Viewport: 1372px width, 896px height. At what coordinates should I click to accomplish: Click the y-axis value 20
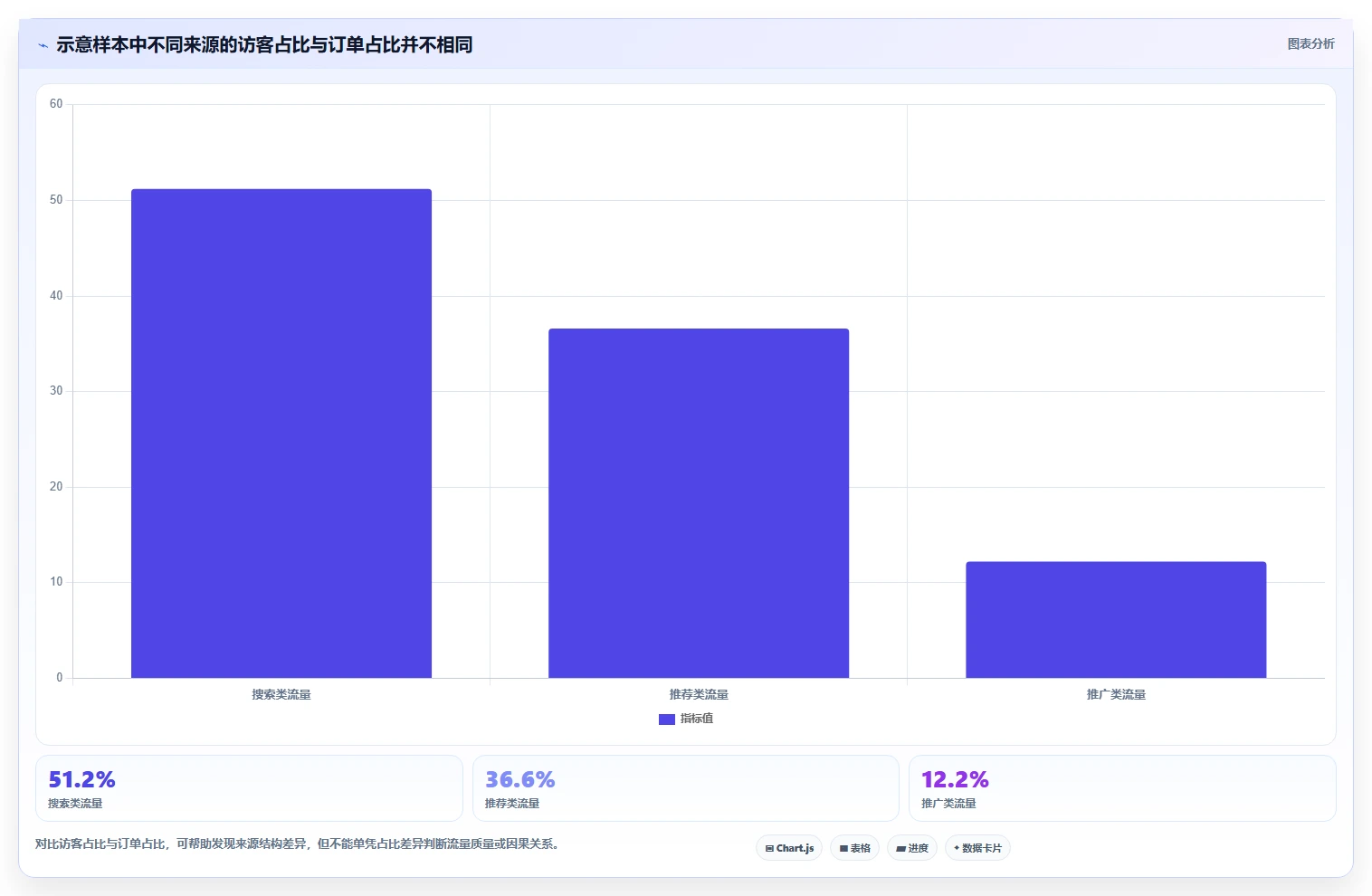point(56,487)
